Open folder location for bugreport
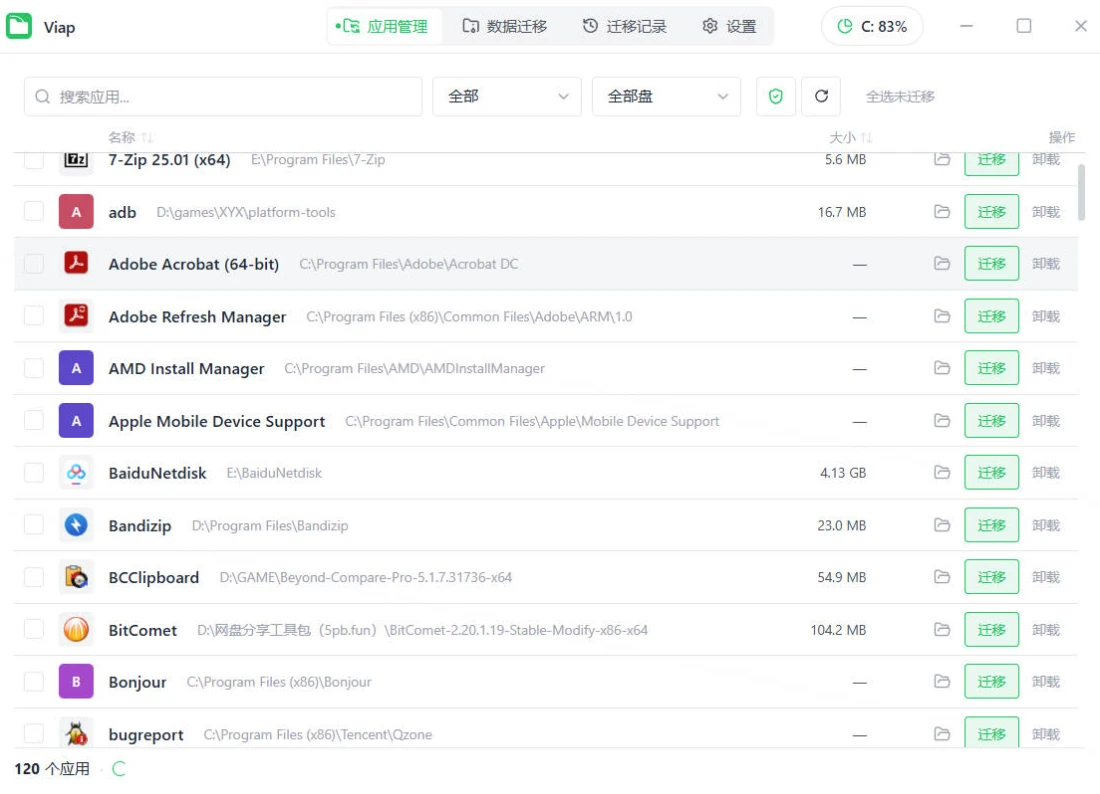The width and height of the screenshot is (1100, 794). point(941,734)
